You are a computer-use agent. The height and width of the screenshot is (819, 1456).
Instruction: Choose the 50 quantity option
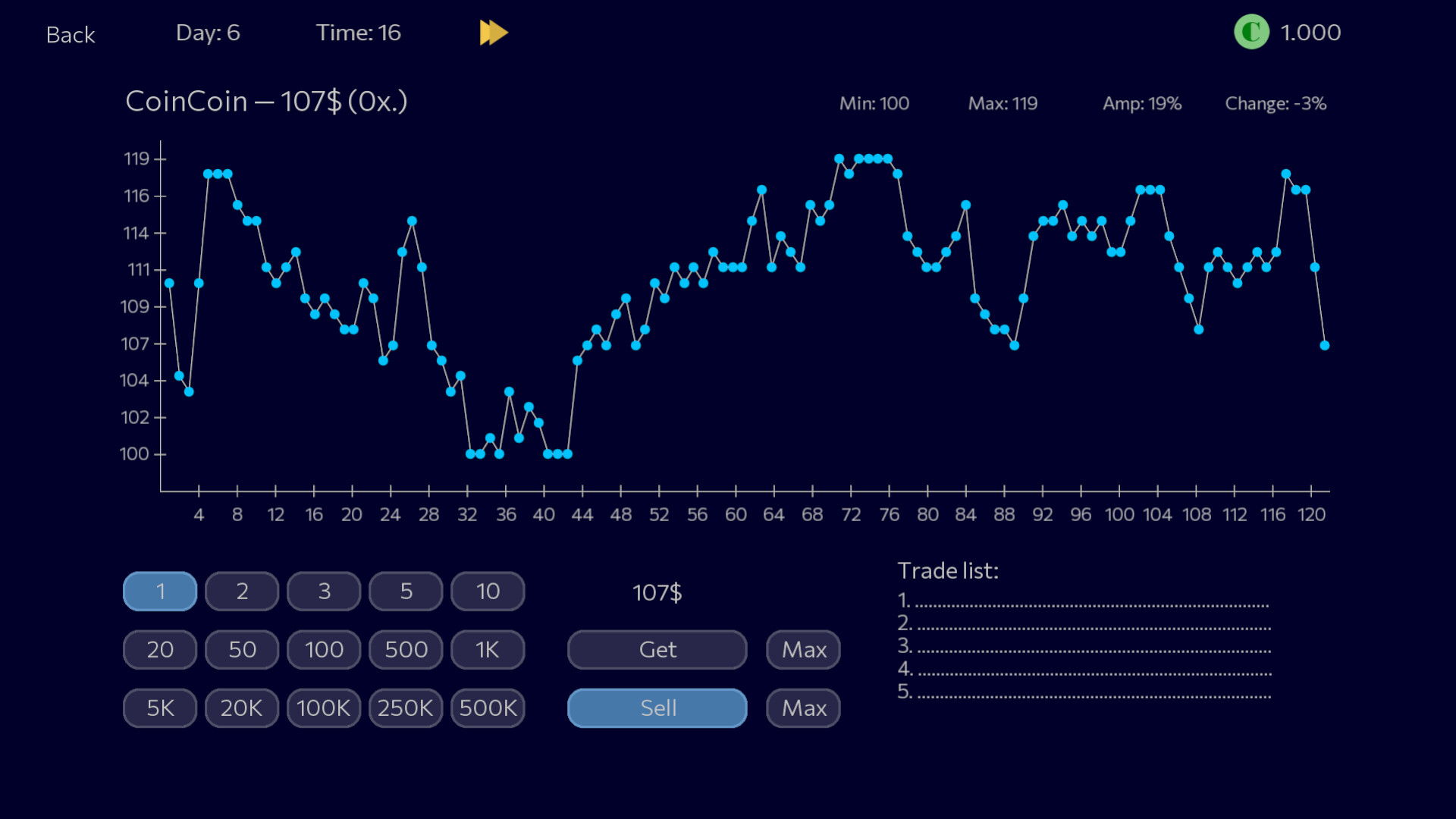[x=241, y=649]
